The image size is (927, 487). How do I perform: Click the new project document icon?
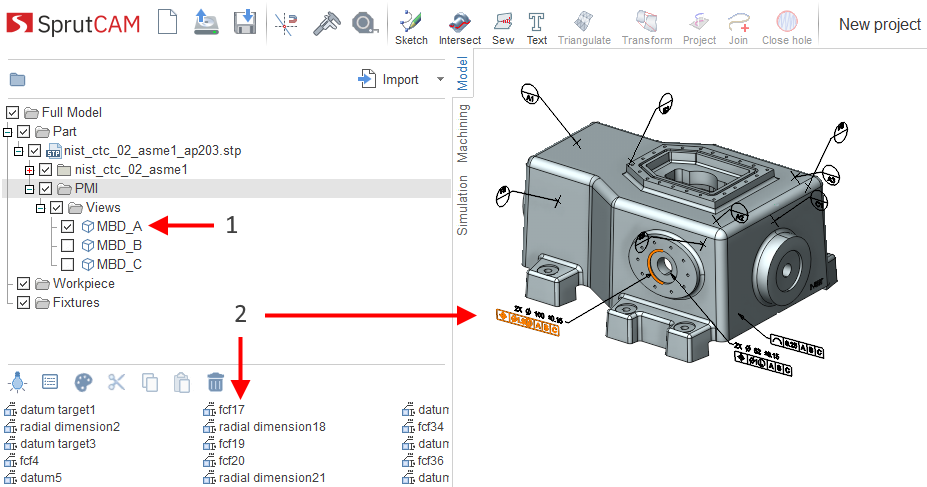click(168, 23)
